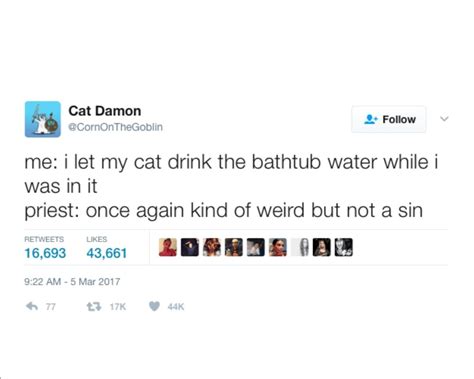View the 16,693 retweets list

[x=45, y=248]
